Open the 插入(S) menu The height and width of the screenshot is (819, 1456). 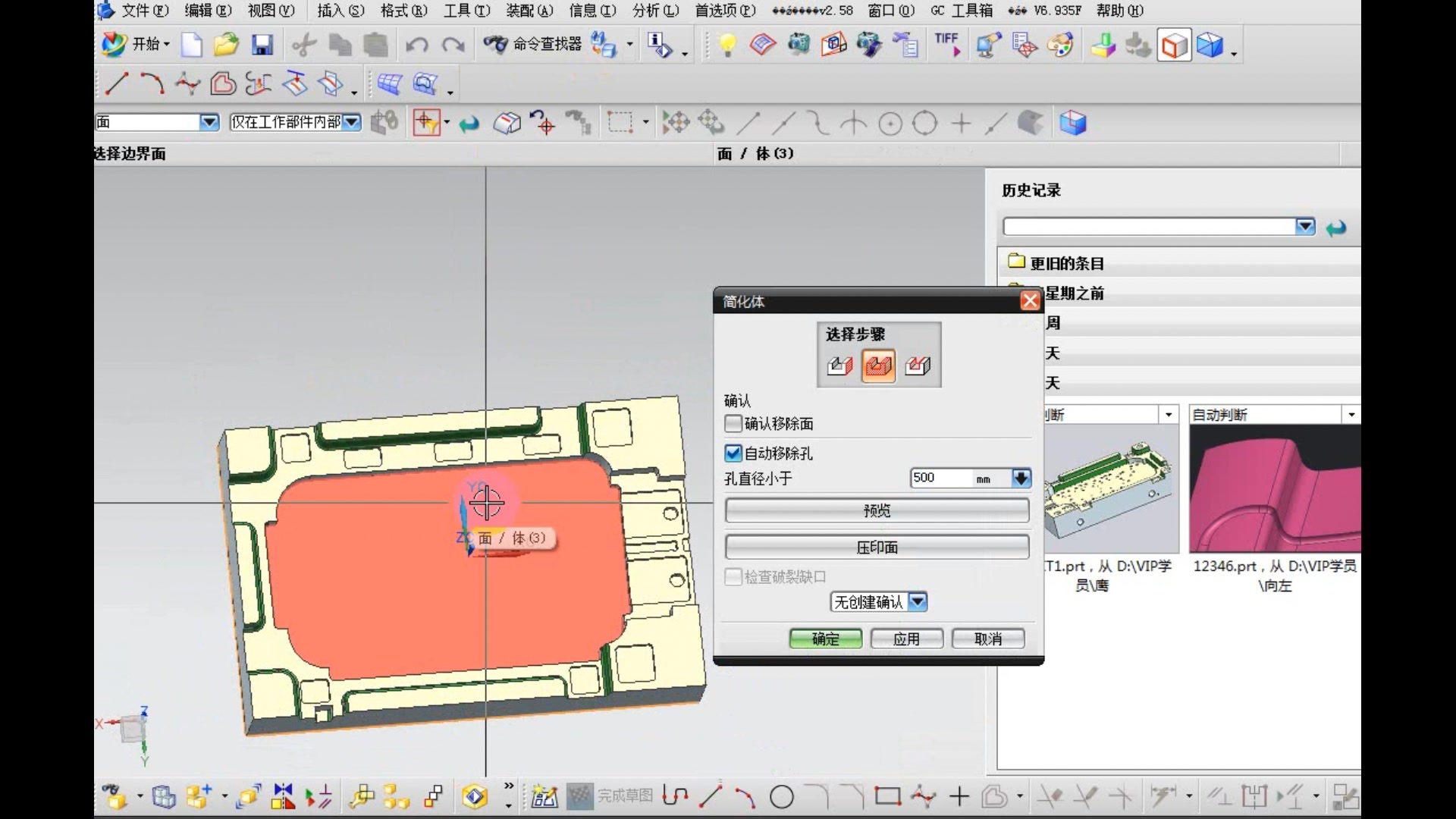coord(340,11)
